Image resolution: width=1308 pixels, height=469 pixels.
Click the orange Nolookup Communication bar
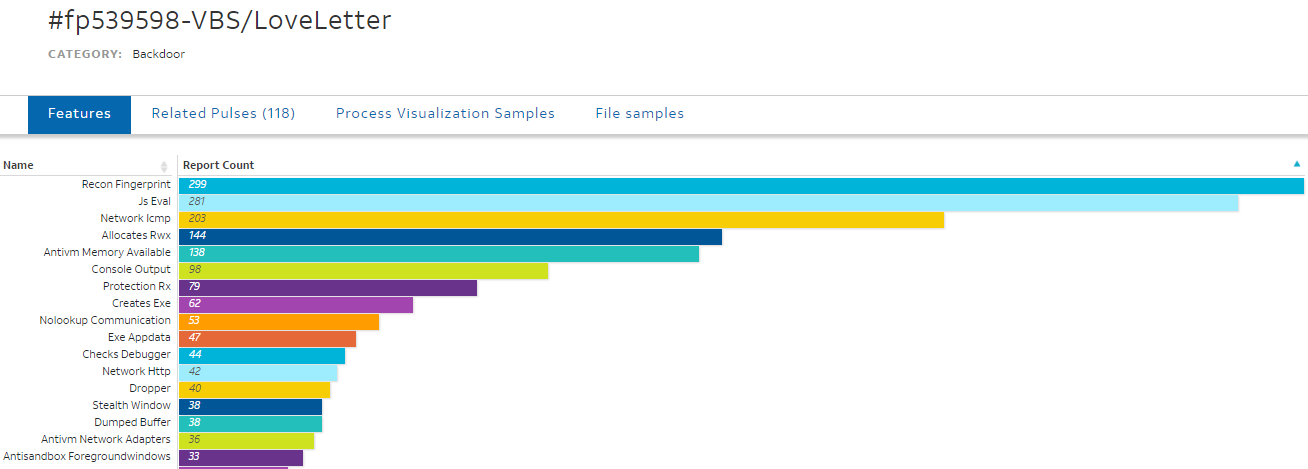278,321
